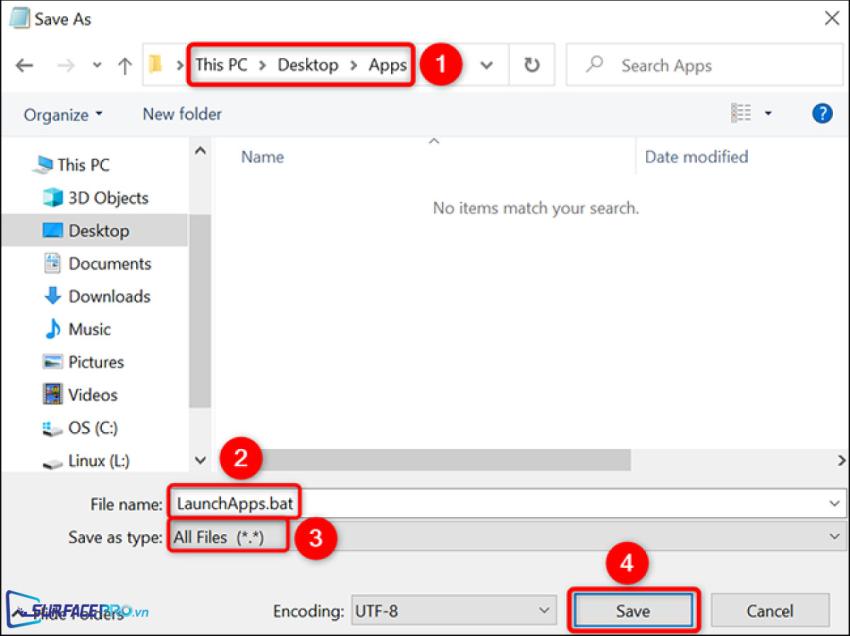Sort by the Date modified column

point(697,157)
